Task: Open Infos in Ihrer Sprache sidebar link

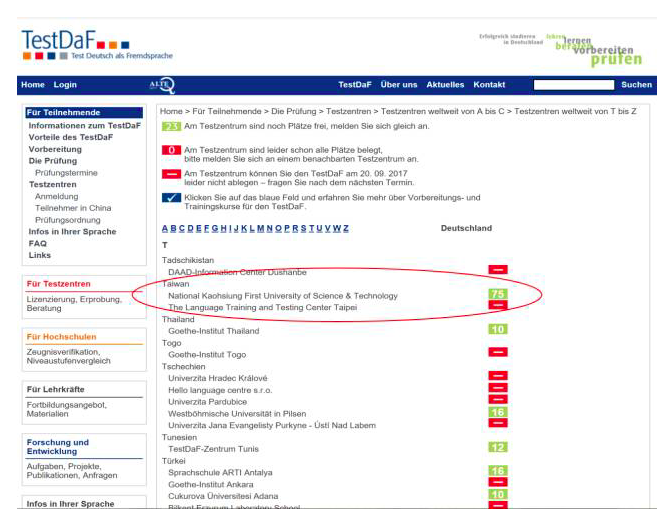Action: pos(72,232)
